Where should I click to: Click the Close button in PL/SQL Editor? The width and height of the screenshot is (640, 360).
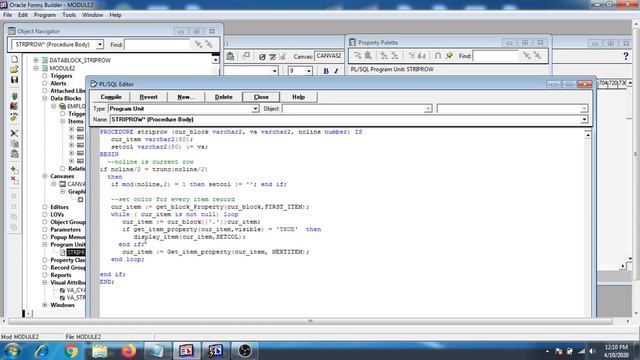(261, 97)
